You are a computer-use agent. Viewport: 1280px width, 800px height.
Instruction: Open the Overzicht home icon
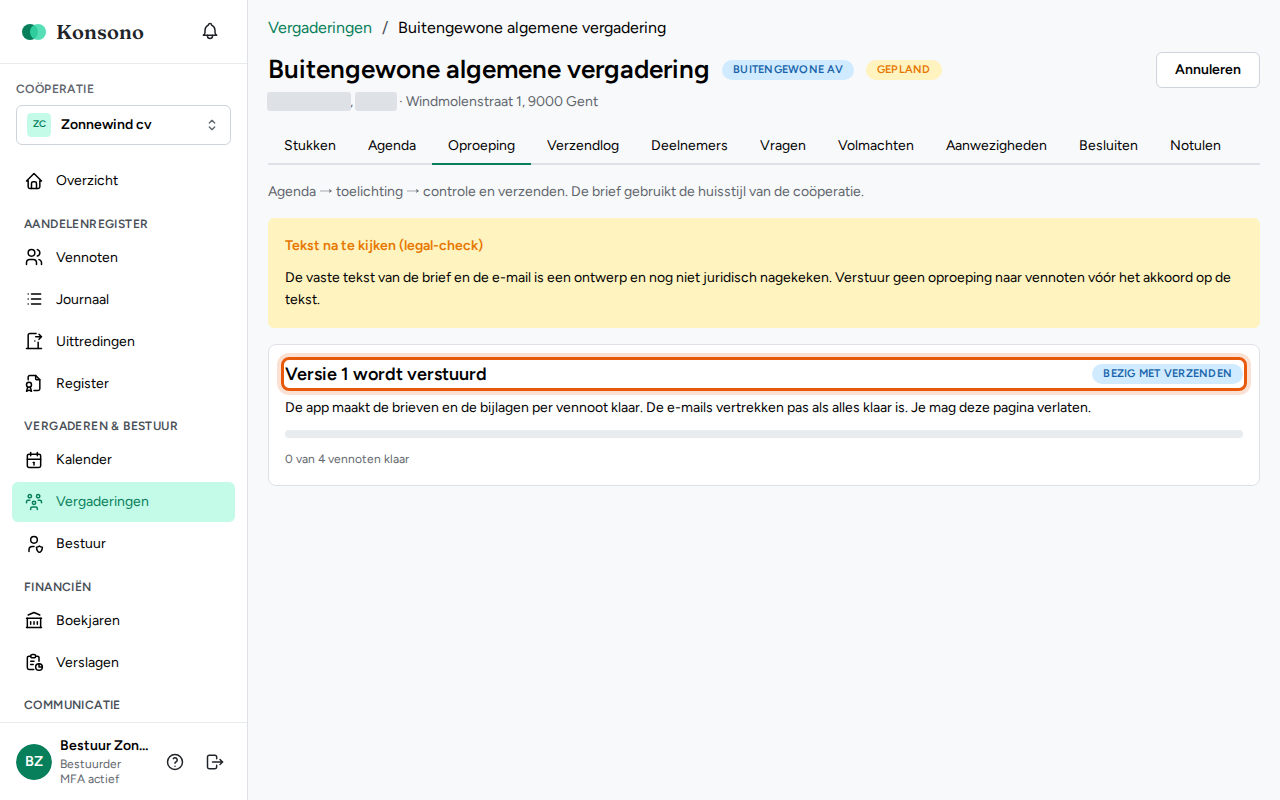34,181
